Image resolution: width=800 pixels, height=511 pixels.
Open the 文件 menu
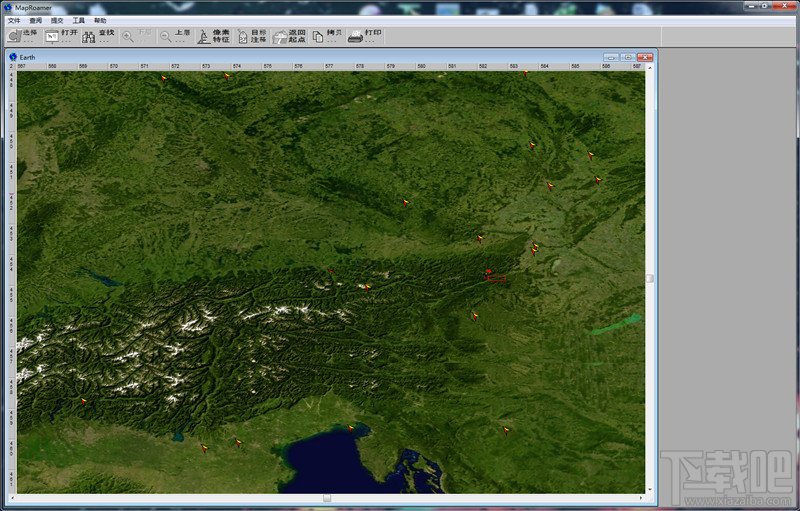pos(14,20)
